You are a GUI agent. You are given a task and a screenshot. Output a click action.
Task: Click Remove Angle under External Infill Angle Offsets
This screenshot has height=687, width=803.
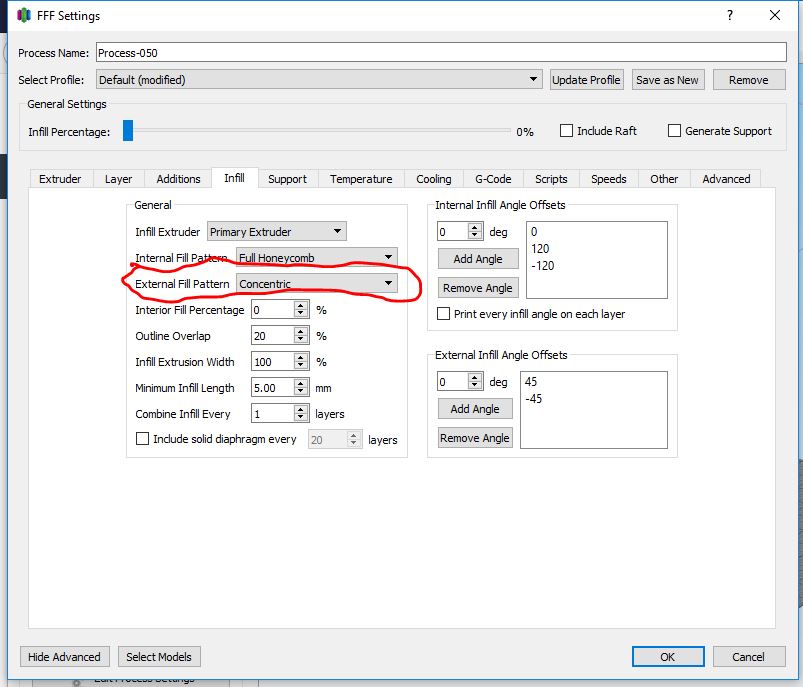point(475,438)
